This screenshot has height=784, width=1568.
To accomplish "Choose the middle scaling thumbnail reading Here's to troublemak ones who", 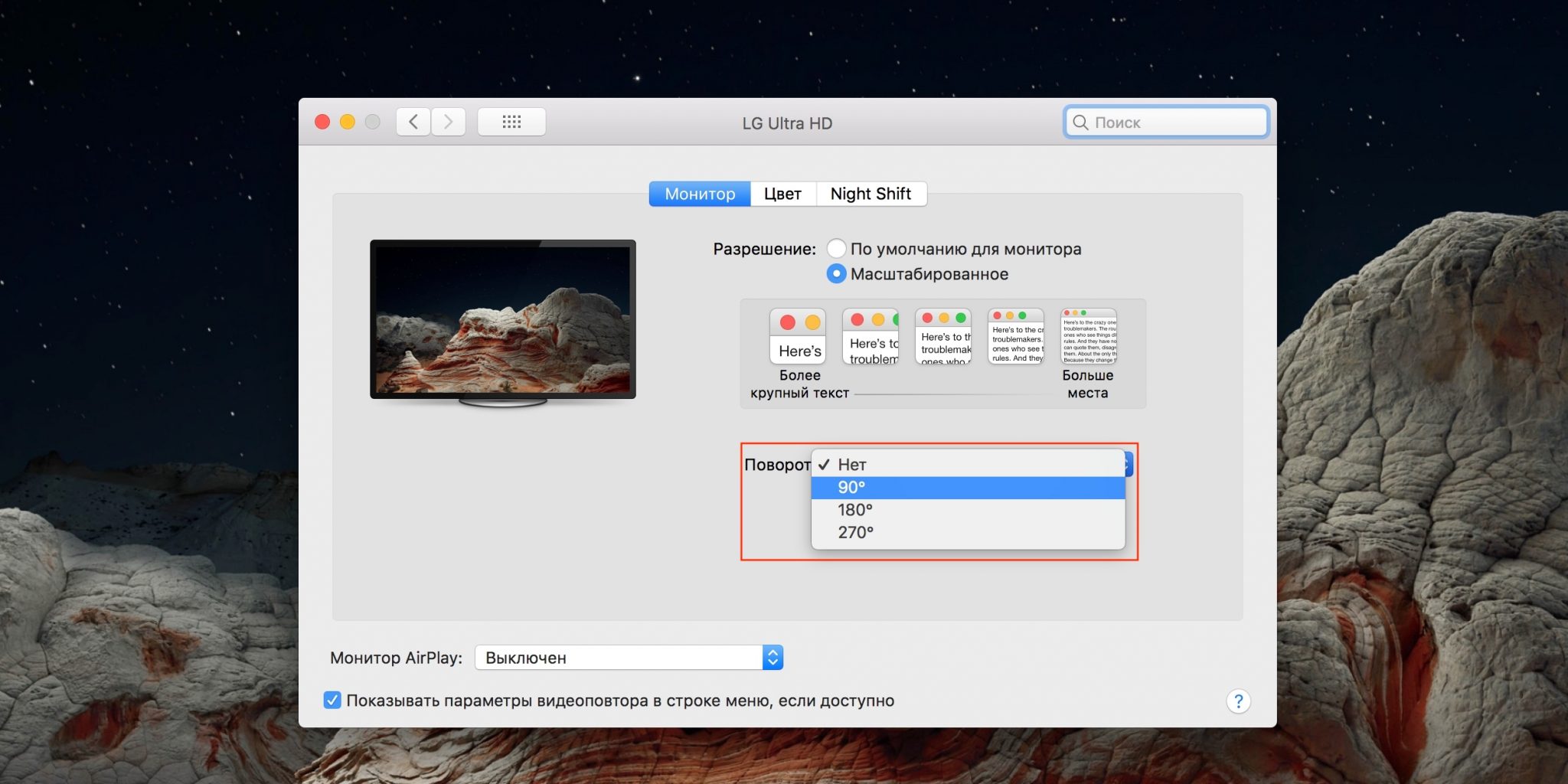I will pos(943,336).
